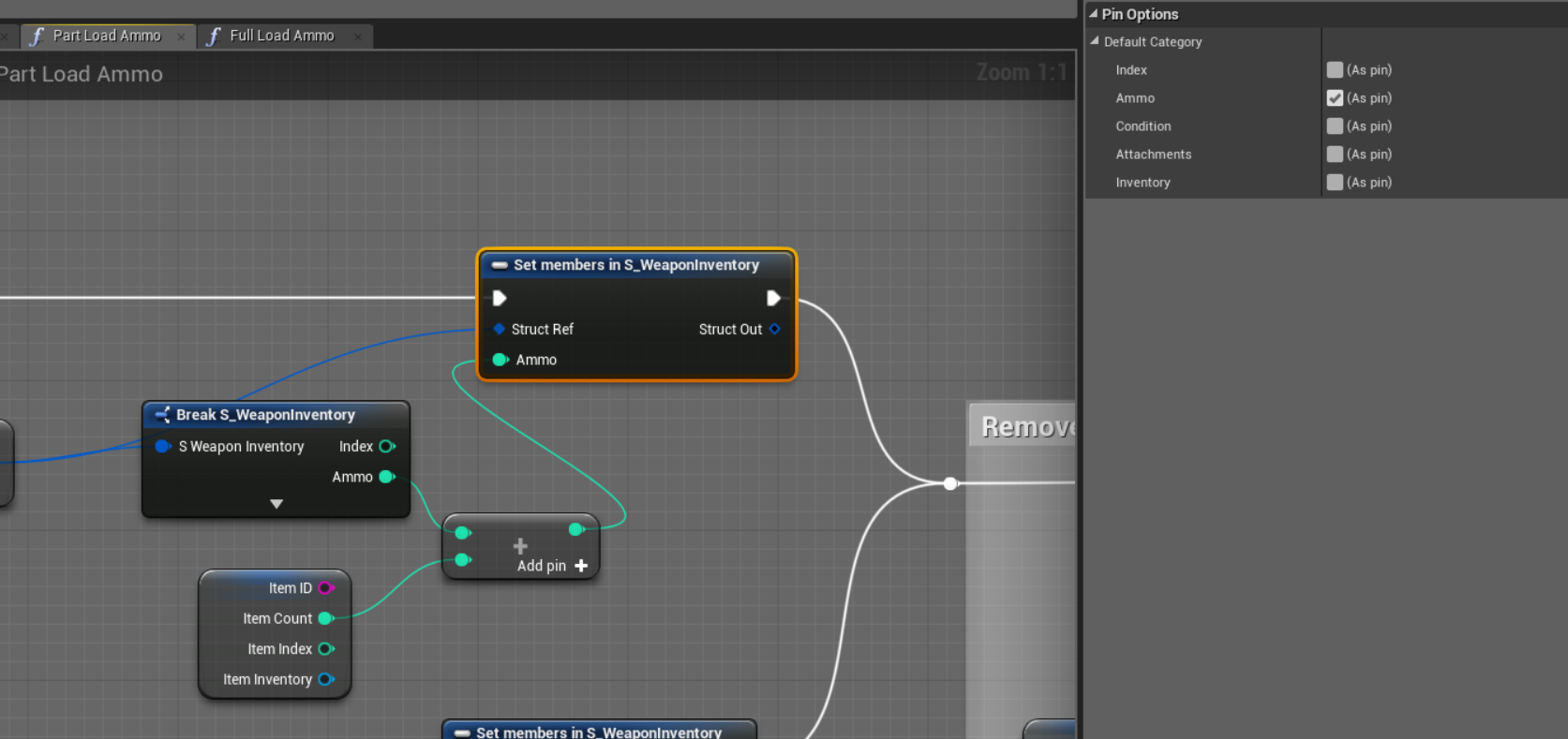Click the Struct Ref input pin
1568x739 pixels.
(500, 329)
